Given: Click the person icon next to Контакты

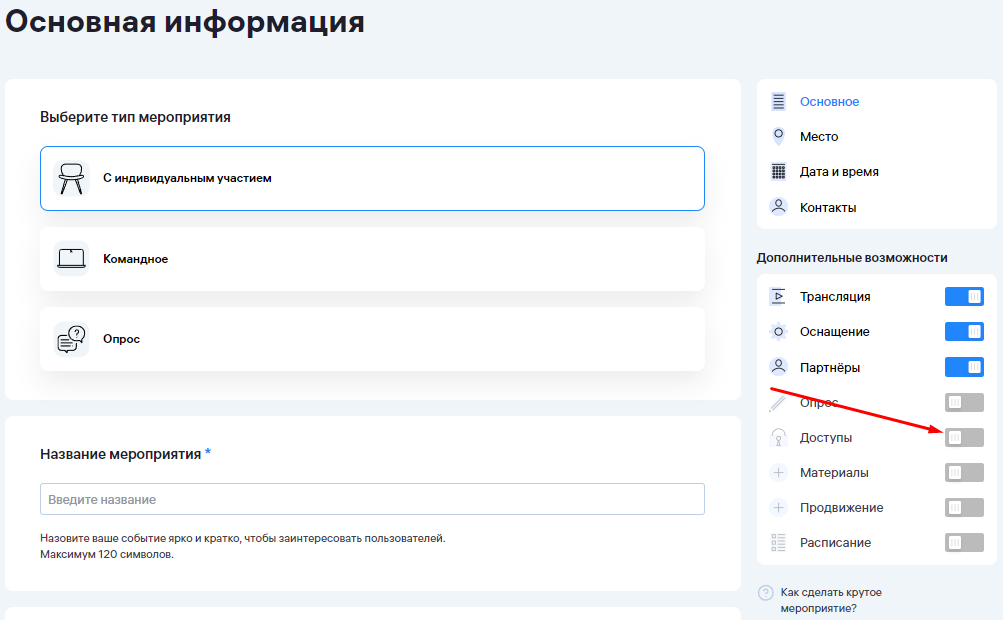Looking at the screenshot, I should [778, 207].
